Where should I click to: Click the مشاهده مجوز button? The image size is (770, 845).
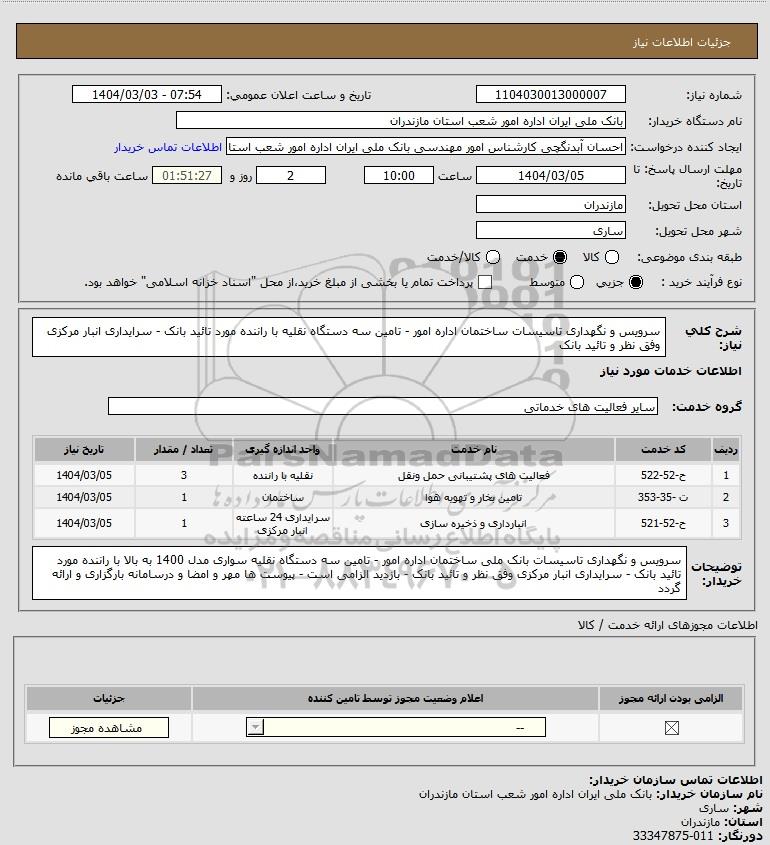coord(108,728)
